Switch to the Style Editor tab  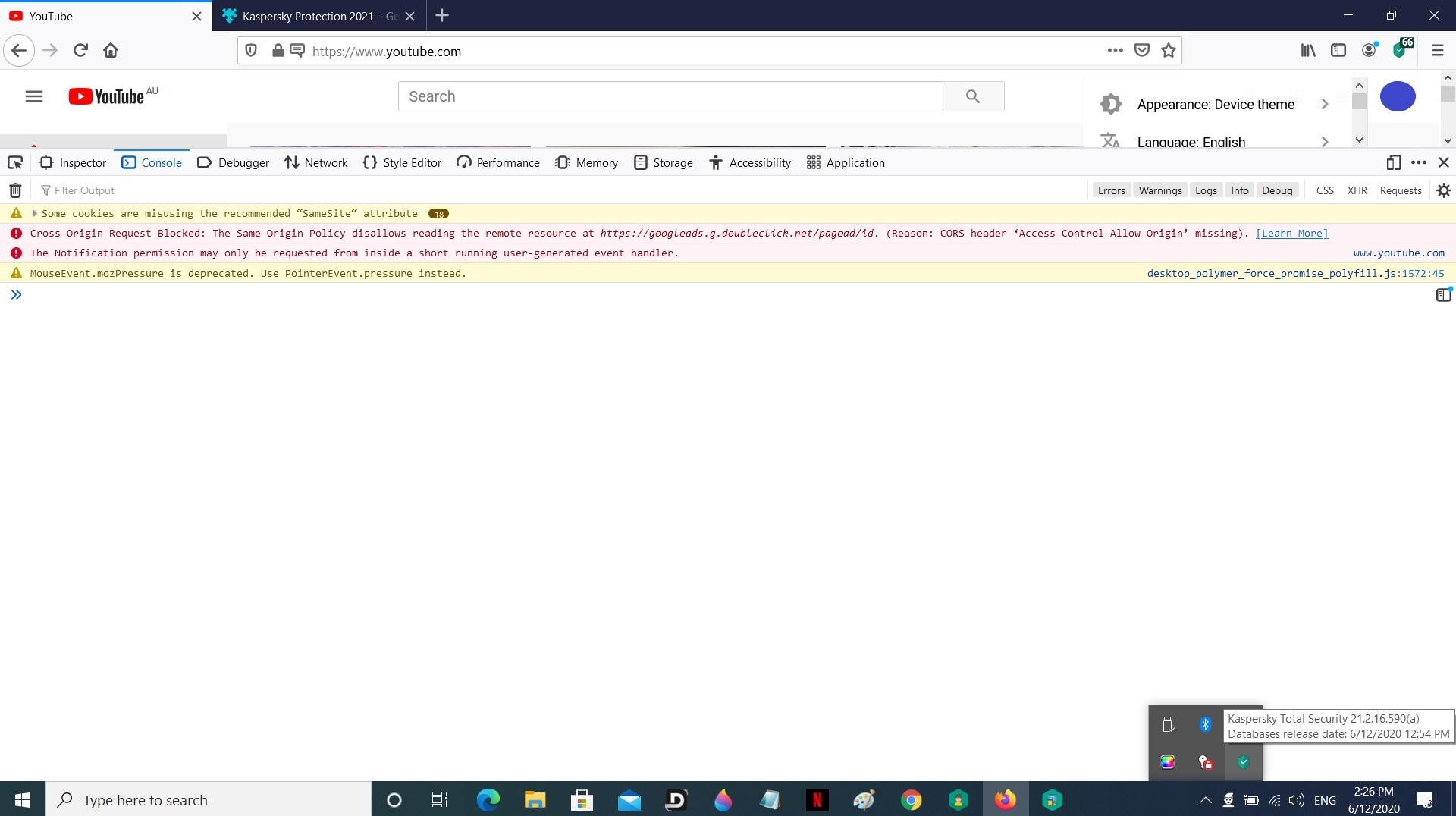click(402, 162)
